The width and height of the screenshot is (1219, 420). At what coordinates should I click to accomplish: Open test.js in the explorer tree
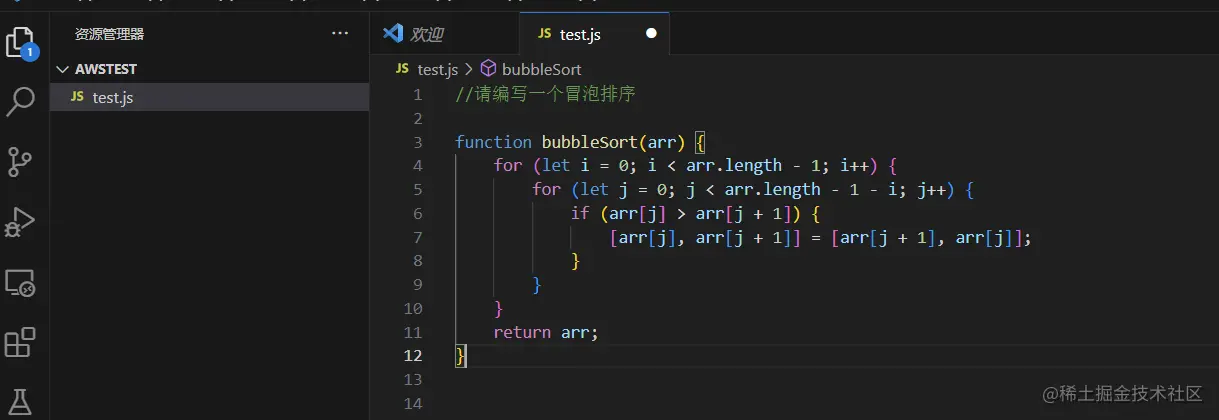click(209, 97)
